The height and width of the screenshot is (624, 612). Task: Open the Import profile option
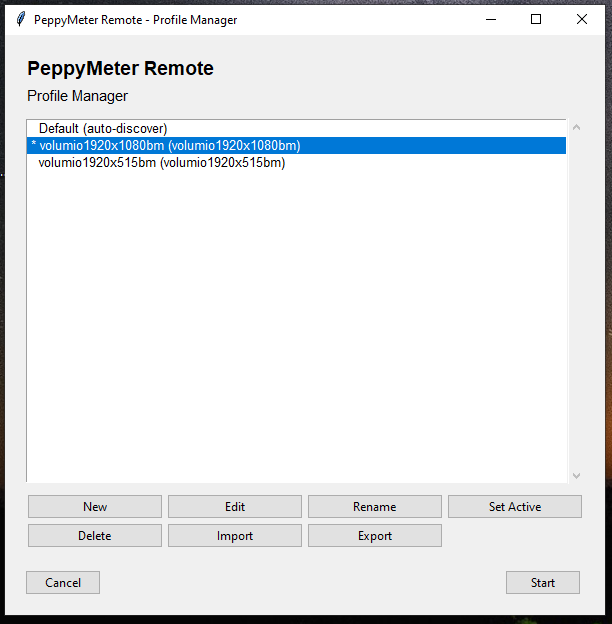(235, 536)
